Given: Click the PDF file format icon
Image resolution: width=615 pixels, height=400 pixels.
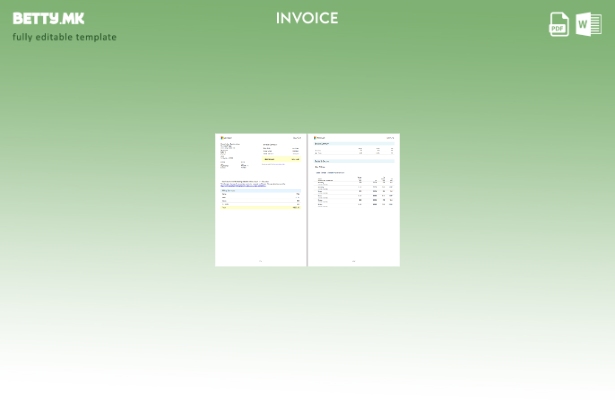Looking at the screenshot, I should (559, 24).
